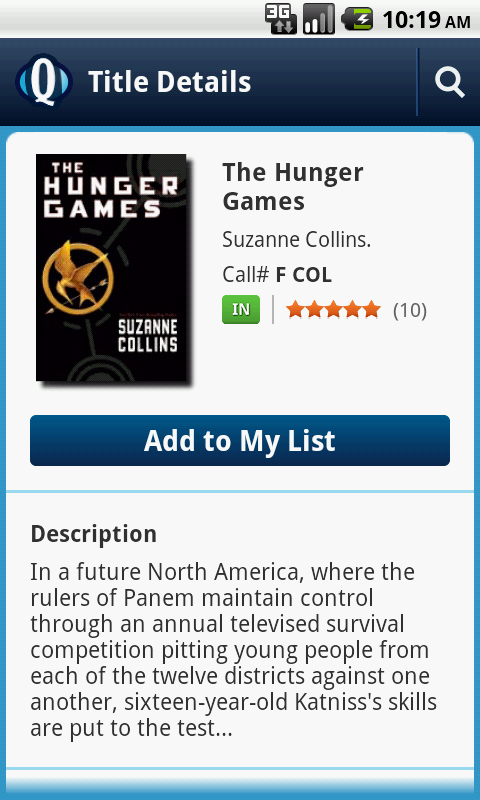
Task: Open the (10) reviews count
Action: coord(410,310)
